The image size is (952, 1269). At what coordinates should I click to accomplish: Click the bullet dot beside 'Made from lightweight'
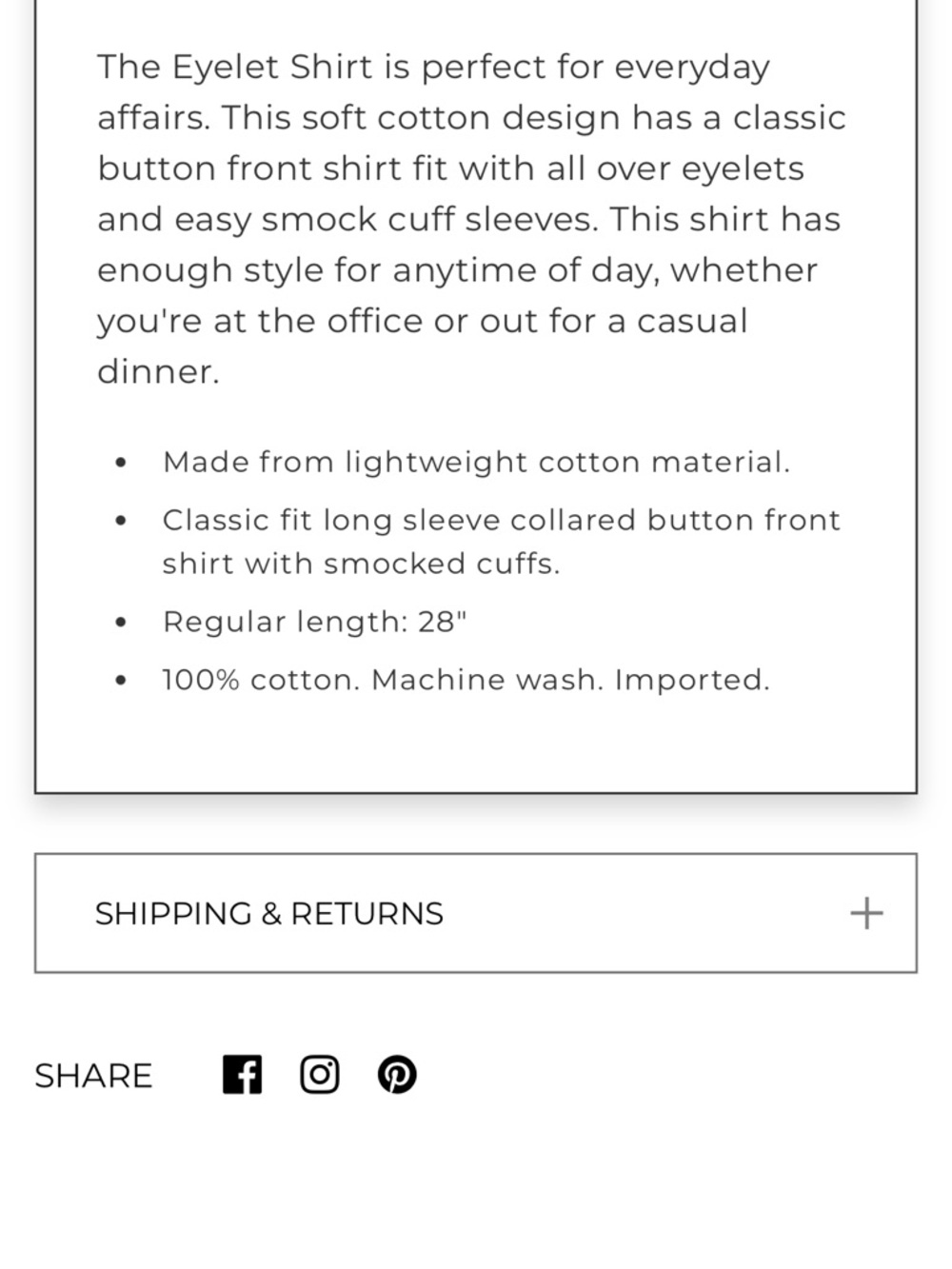pos(120,463)
